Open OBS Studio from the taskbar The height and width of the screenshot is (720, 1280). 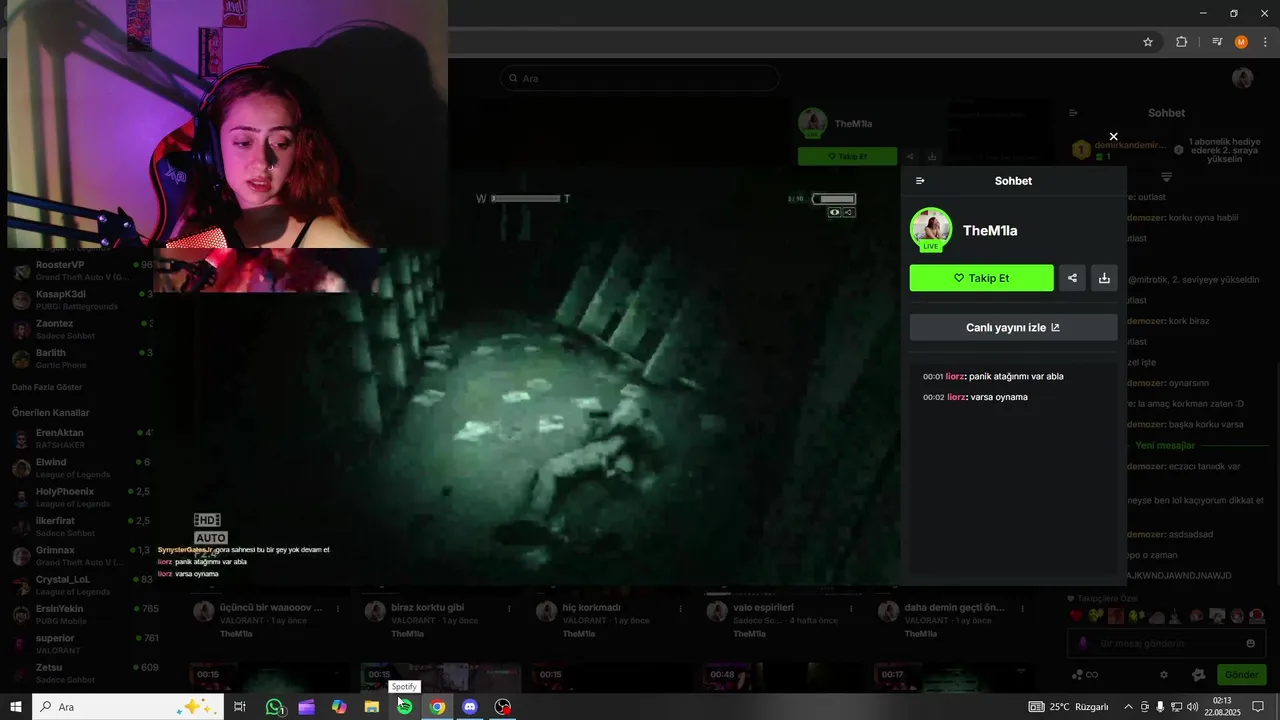[503, 707]
